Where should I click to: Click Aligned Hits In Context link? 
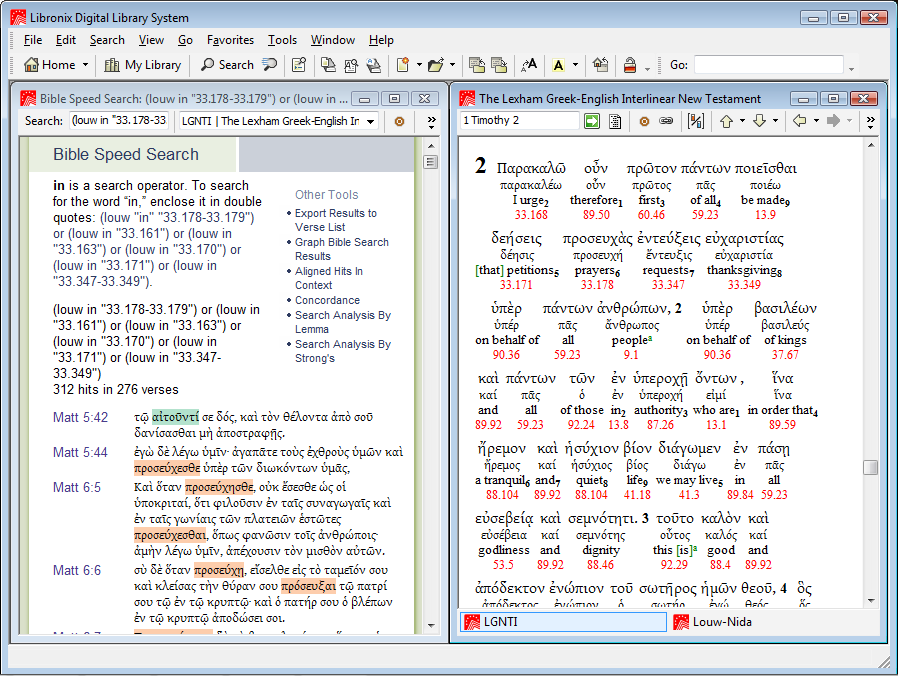[x=329, y=278]
